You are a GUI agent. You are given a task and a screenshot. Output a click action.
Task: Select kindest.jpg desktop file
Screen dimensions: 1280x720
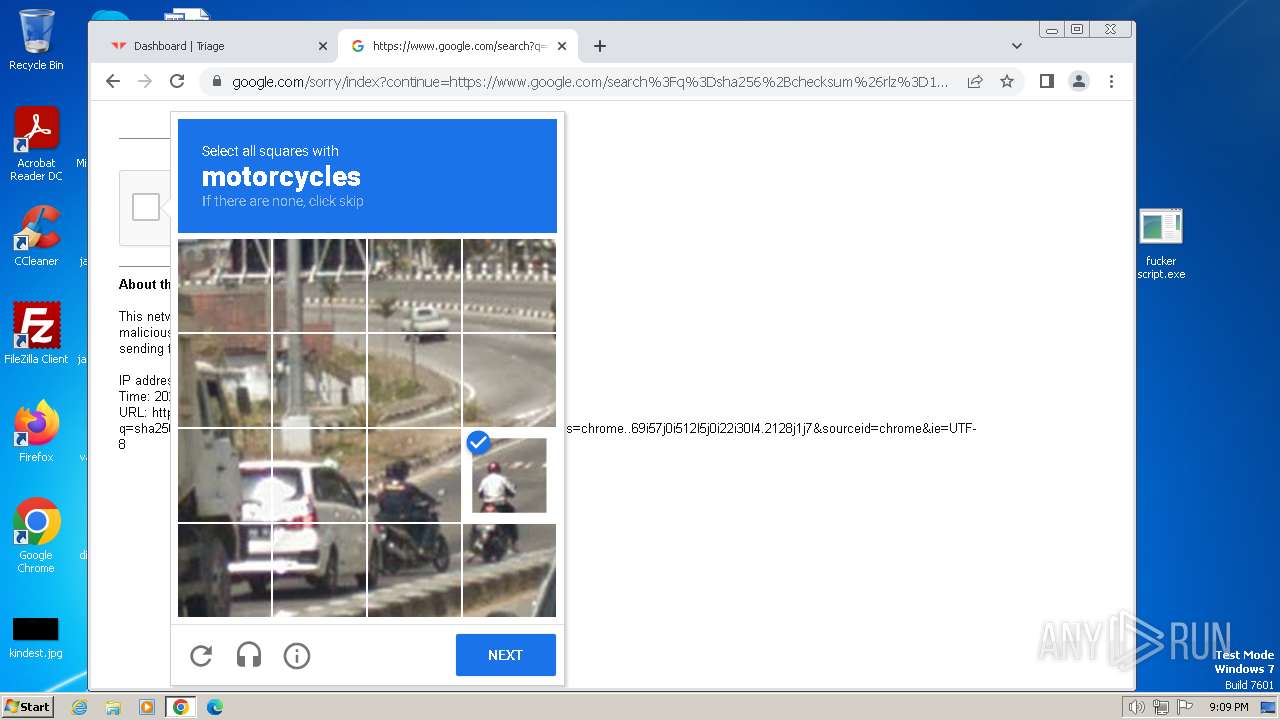tap(36, 639)
